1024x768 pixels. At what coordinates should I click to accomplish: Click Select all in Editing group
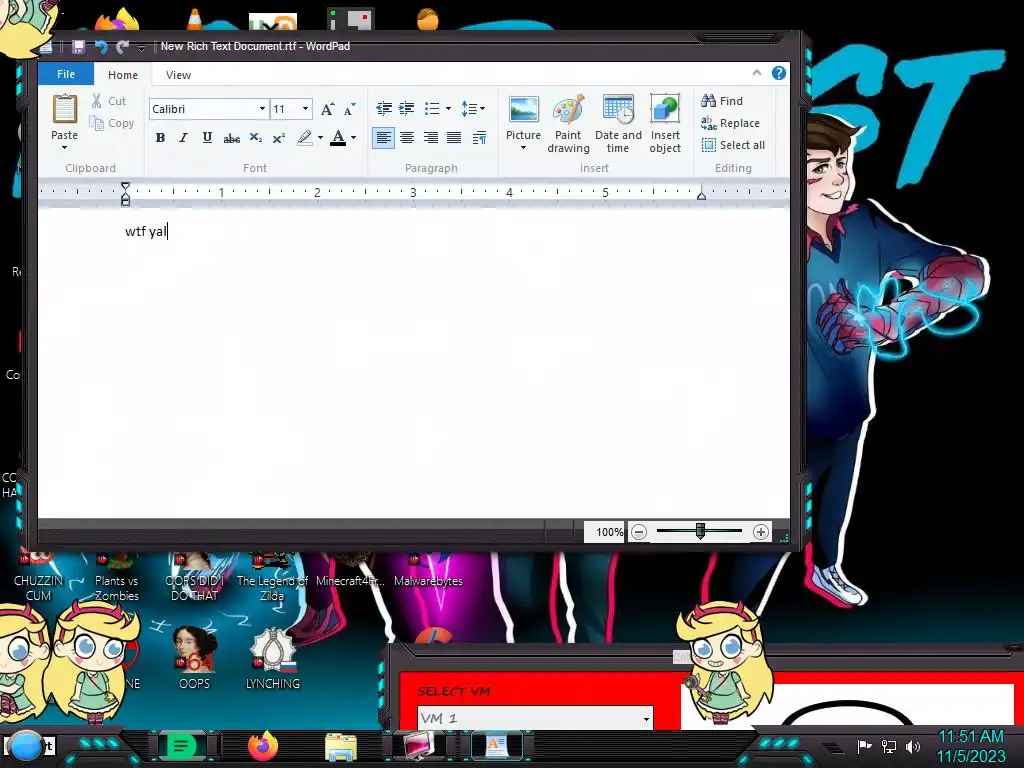pos(733,145)
